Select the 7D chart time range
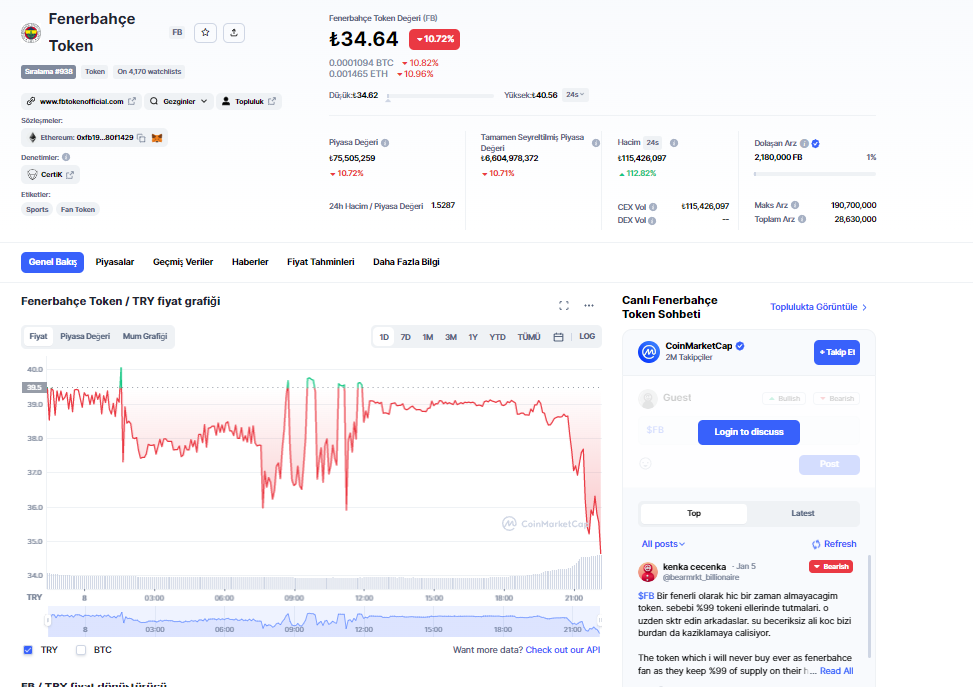 click(x=406, y=337)
